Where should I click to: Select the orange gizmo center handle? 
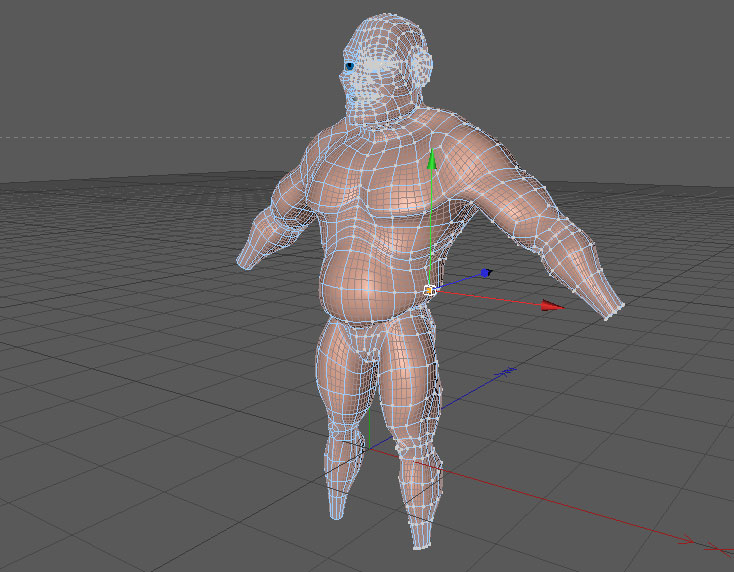click(x=429, y=291)
